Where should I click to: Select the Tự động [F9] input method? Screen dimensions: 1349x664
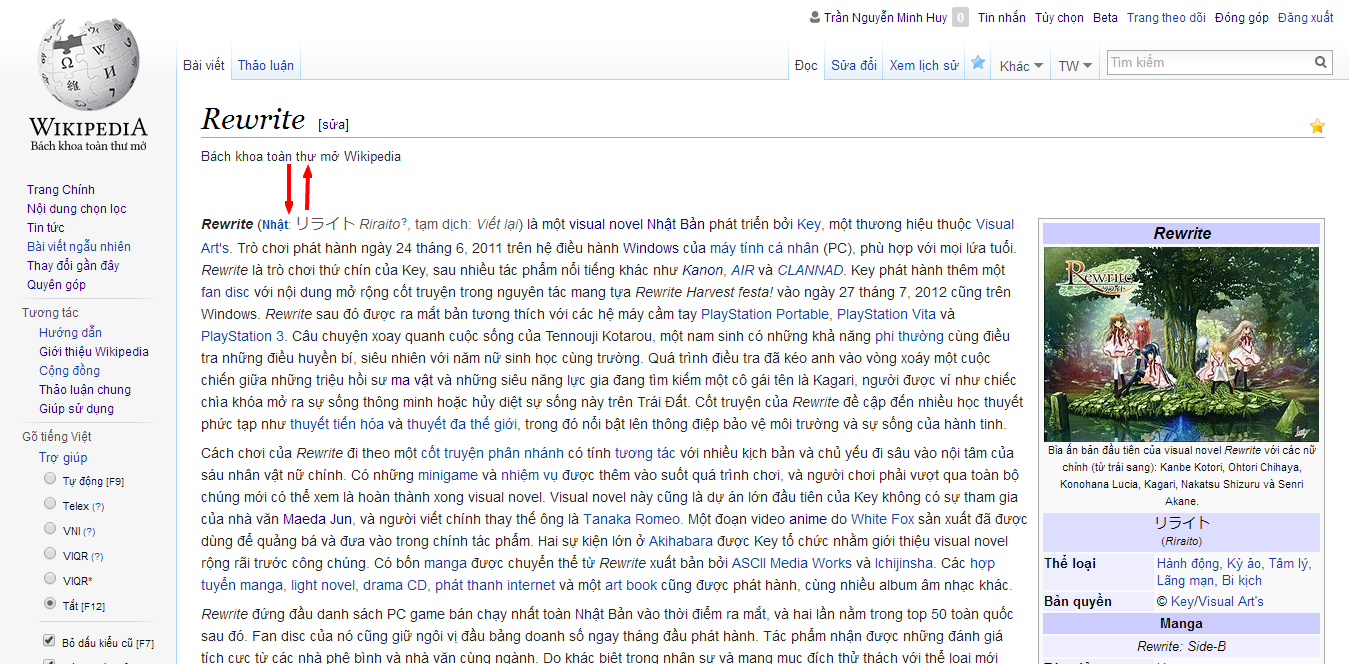[50, 479]
